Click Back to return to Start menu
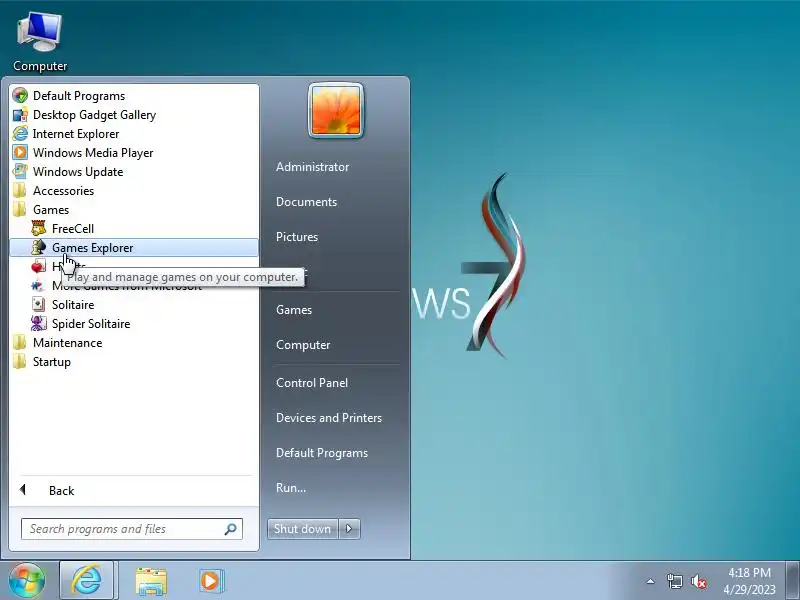 click(61, 490)
